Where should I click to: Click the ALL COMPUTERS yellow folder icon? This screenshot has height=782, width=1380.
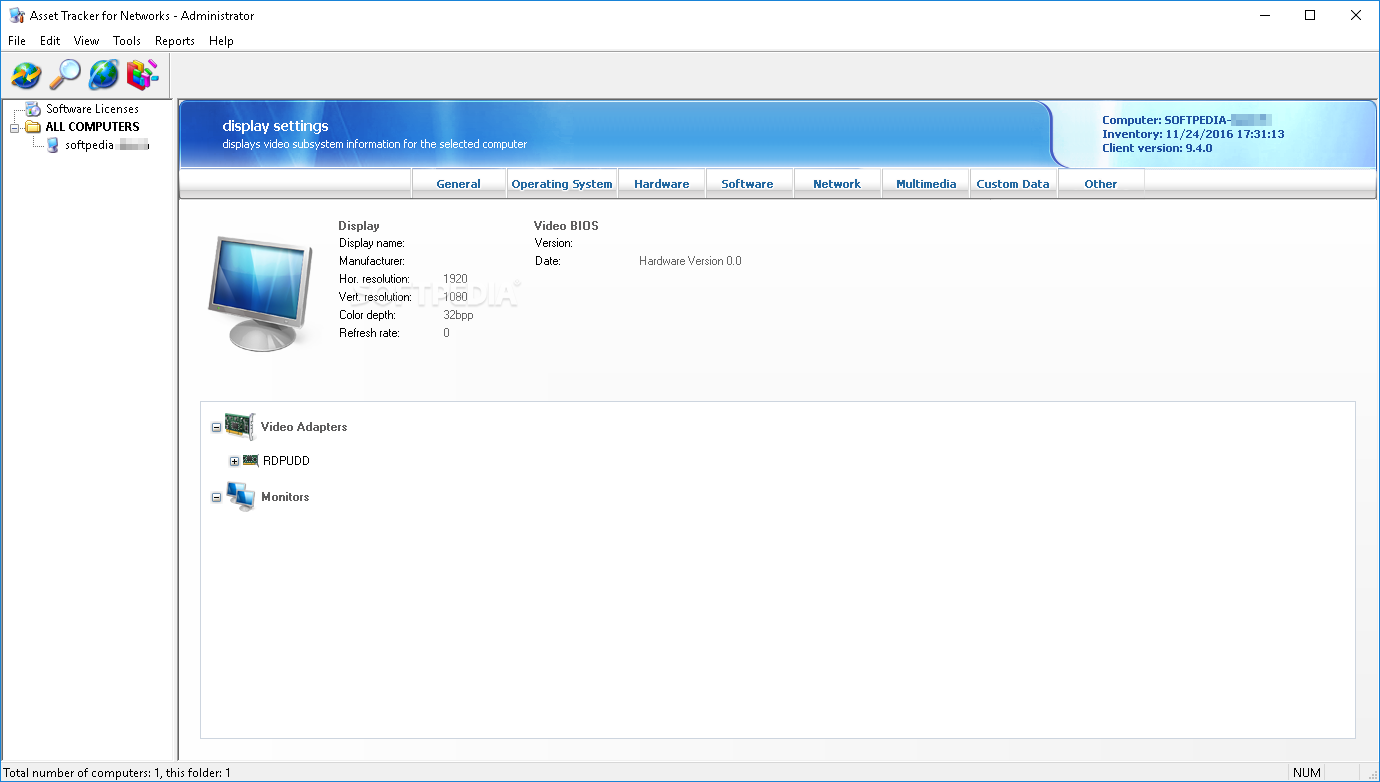pyautogui.click(x=34, y=127)
